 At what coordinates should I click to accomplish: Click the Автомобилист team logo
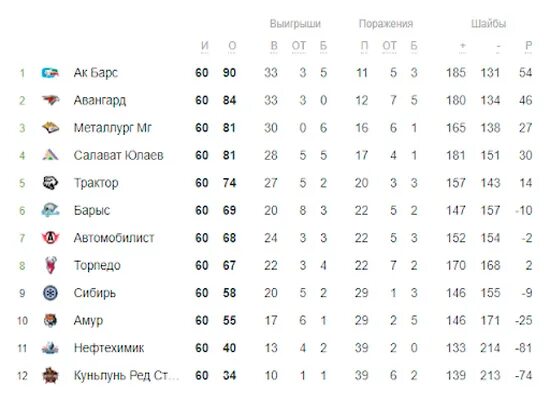coord(50,238)
